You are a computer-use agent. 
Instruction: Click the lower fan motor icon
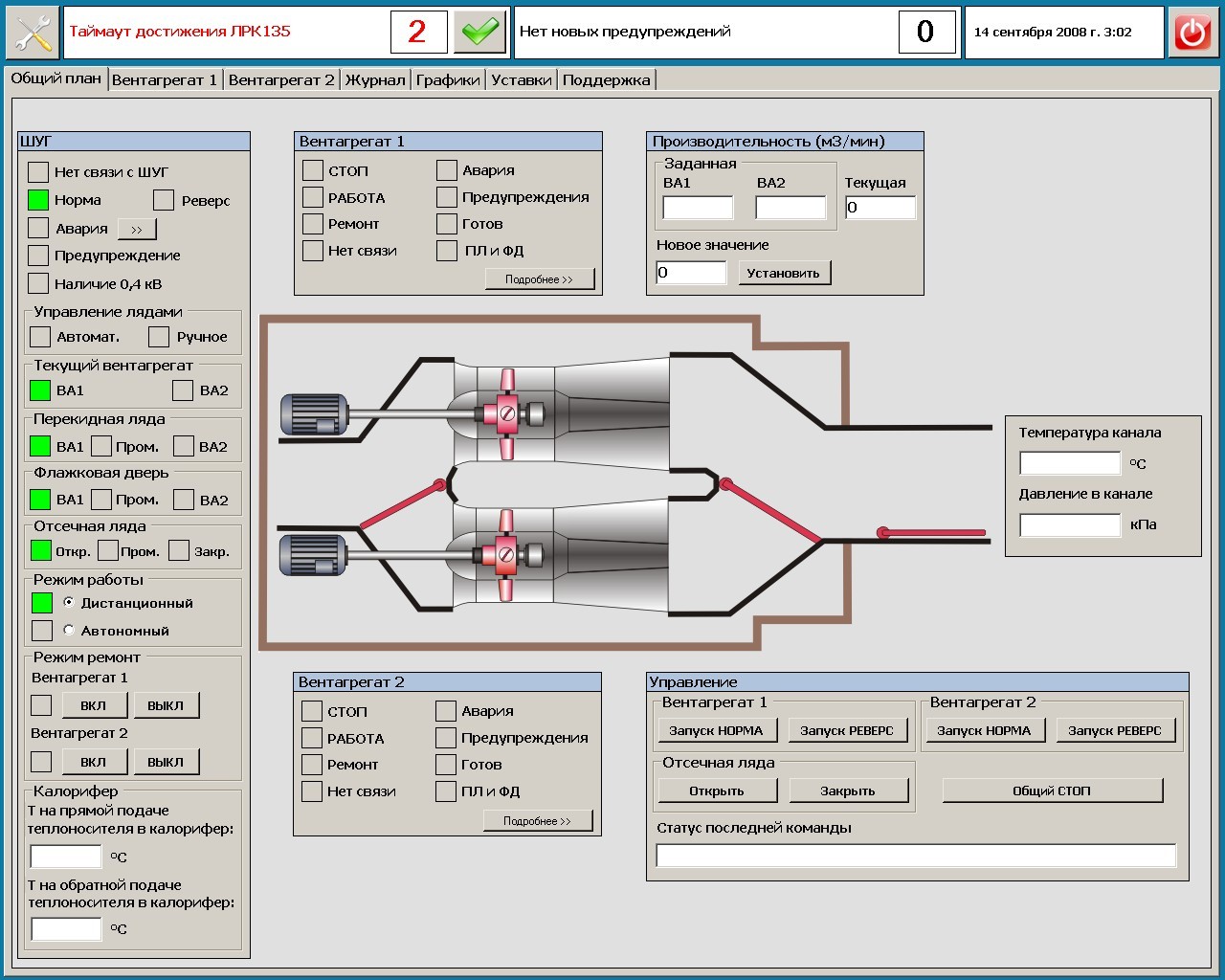coord(314,555)
